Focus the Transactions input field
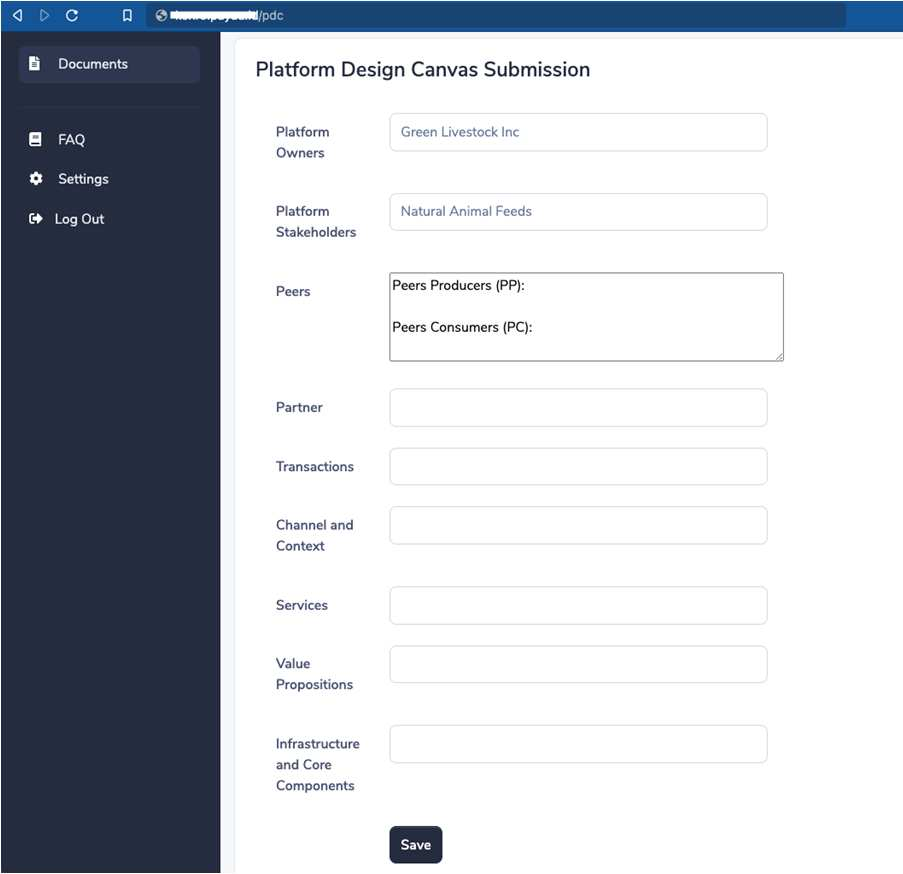 click(x=578, y=466)
